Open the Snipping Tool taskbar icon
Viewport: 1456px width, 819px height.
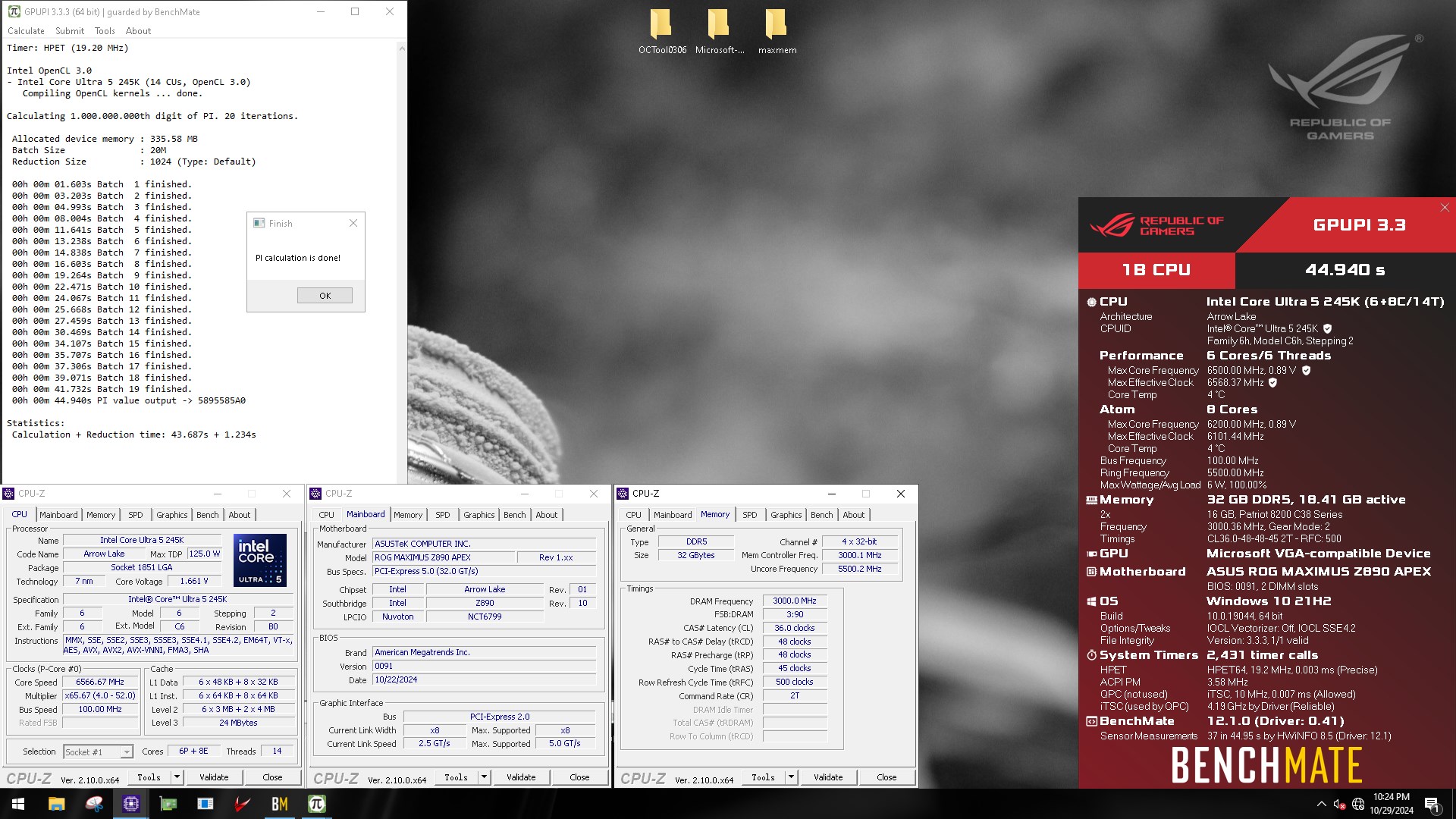click(x=94, y=804)
